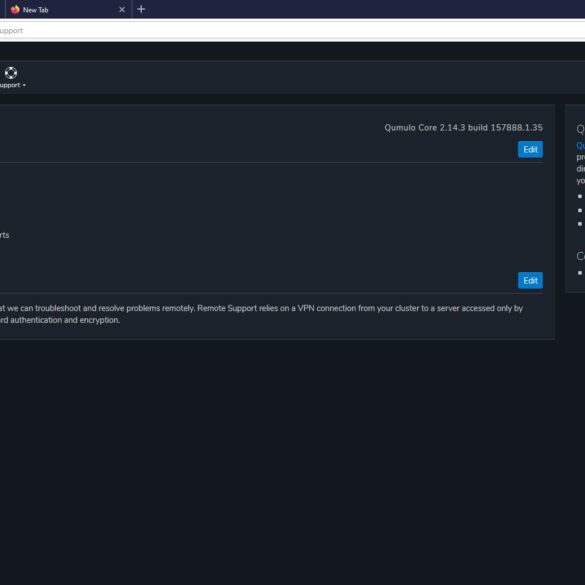Click Edit button above Remote Support description
This screenshot has height=585, width=585.
click(530, 281)
